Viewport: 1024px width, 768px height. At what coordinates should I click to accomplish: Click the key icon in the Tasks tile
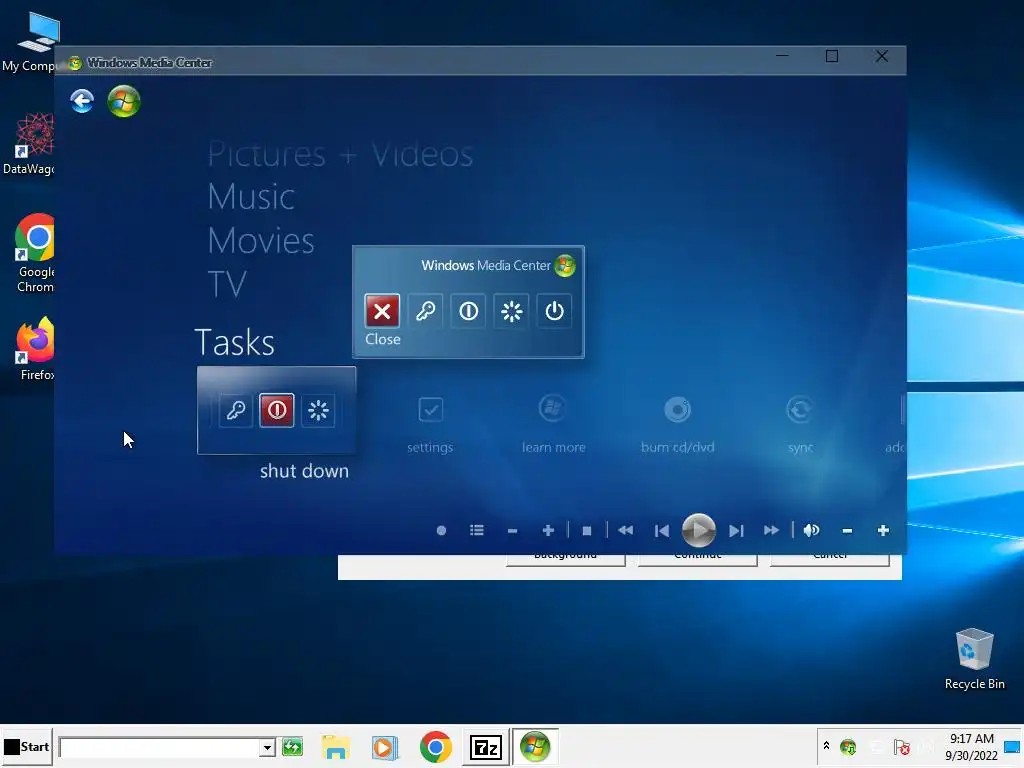point(235,410)
